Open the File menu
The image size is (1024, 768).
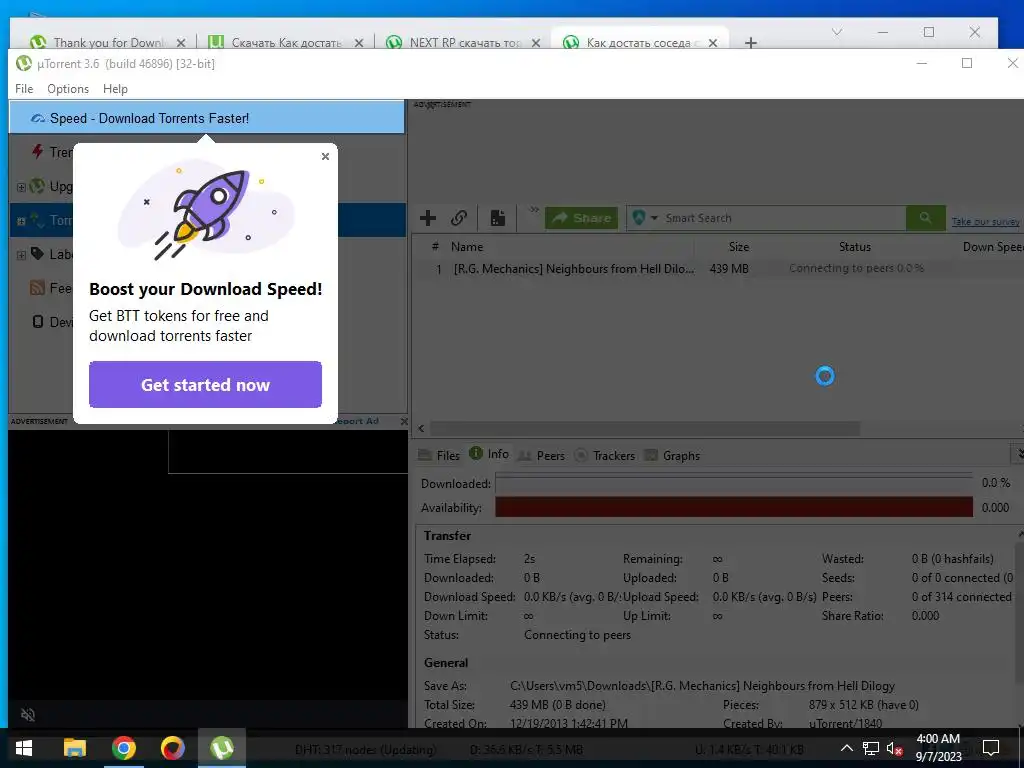[x=24, y=89]
